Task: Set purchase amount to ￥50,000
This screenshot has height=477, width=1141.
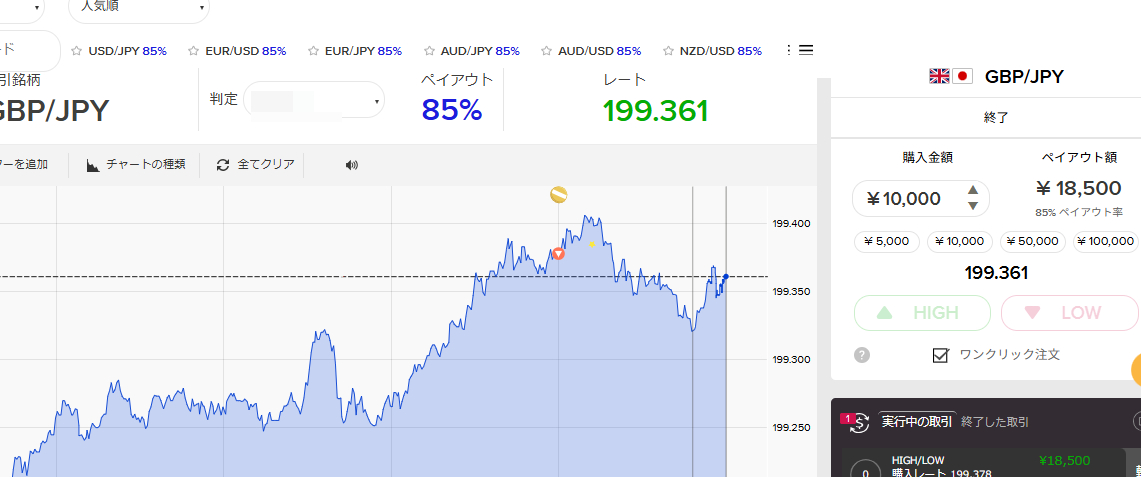Action: [x=1033, y=241]
